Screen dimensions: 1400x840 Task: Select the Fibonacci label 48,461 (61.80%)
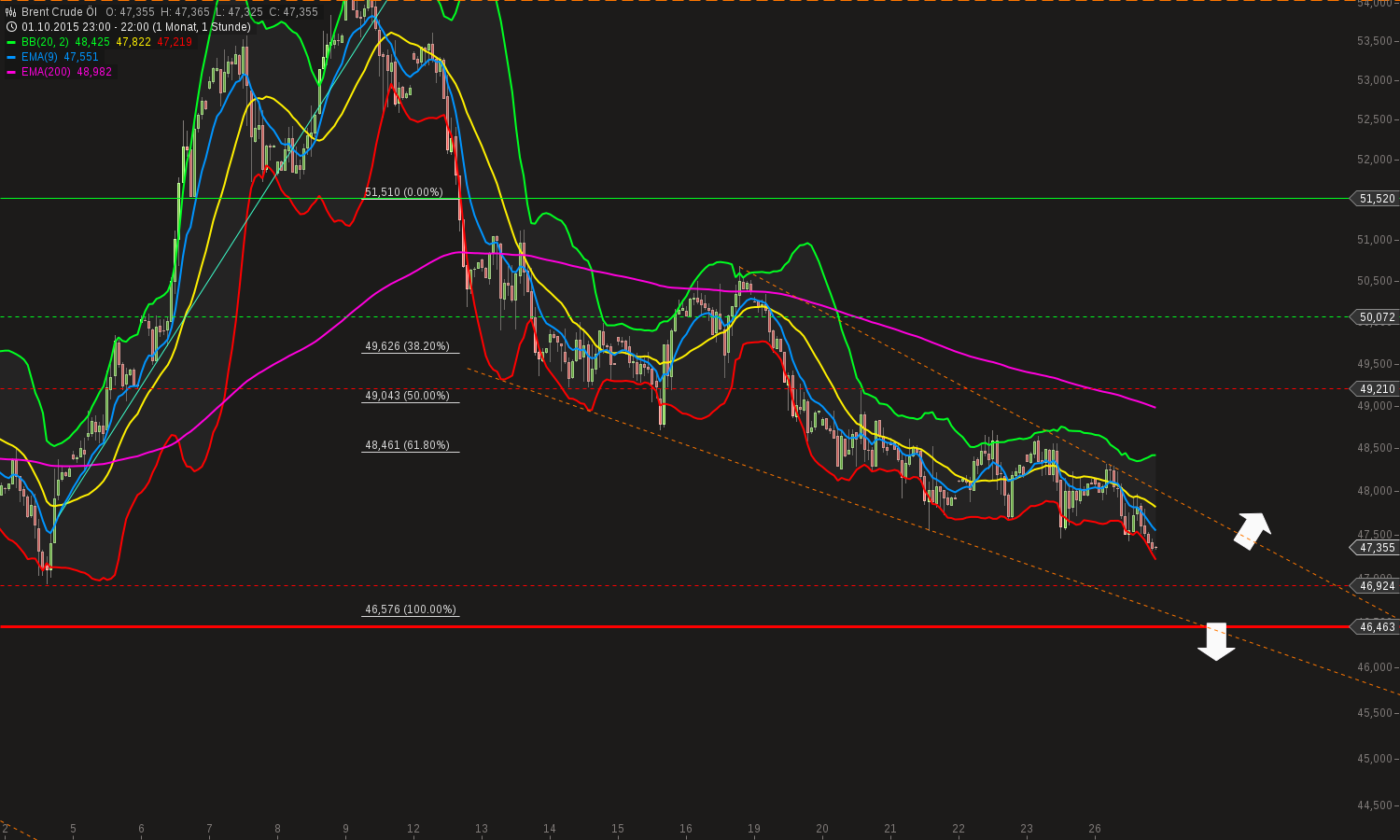pyautogui.click(x=407, y=445)
